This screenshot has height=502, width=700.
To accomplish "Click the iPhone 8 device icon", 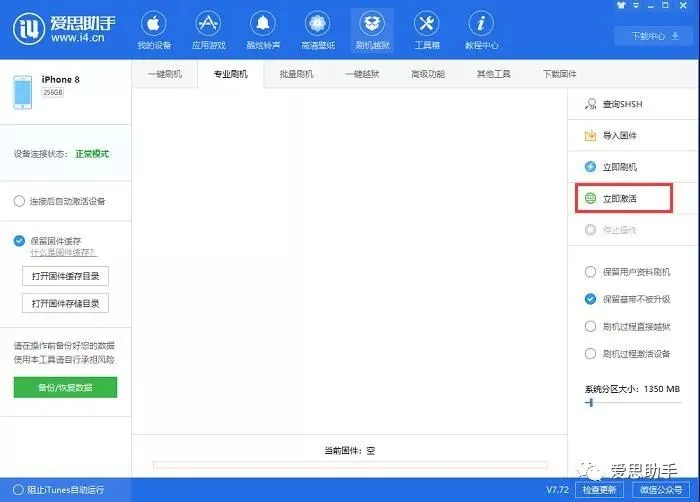I will (23, 92).
